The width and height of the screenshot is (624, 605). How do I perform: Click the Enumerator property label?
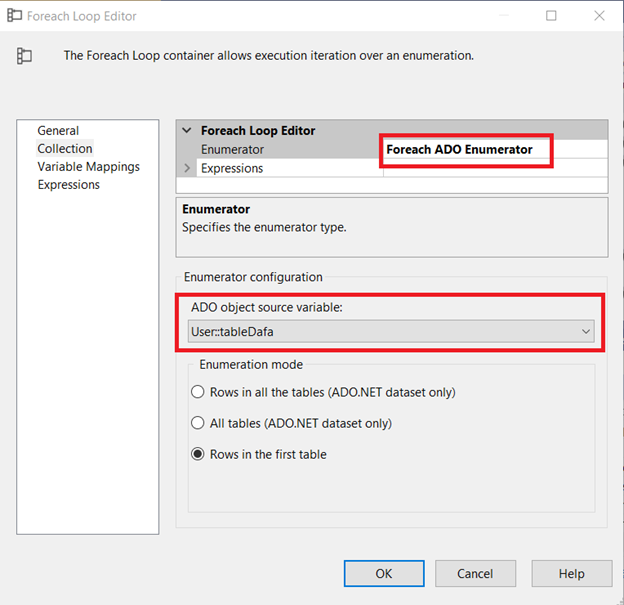[232, 149]
